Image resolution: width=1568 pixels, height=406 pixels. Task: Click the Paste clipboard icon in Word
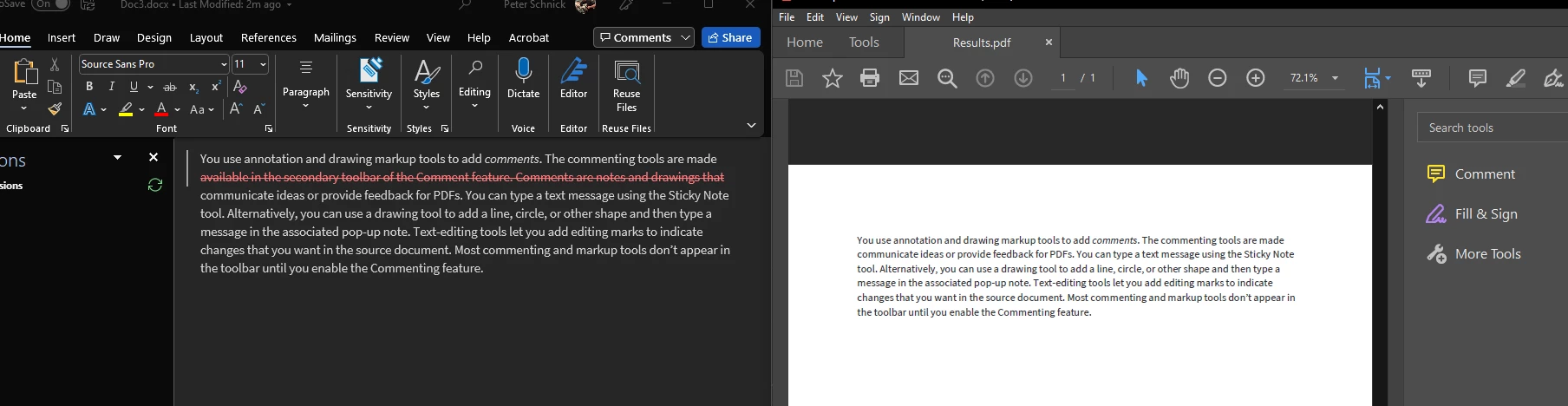(x=24, y=73)
